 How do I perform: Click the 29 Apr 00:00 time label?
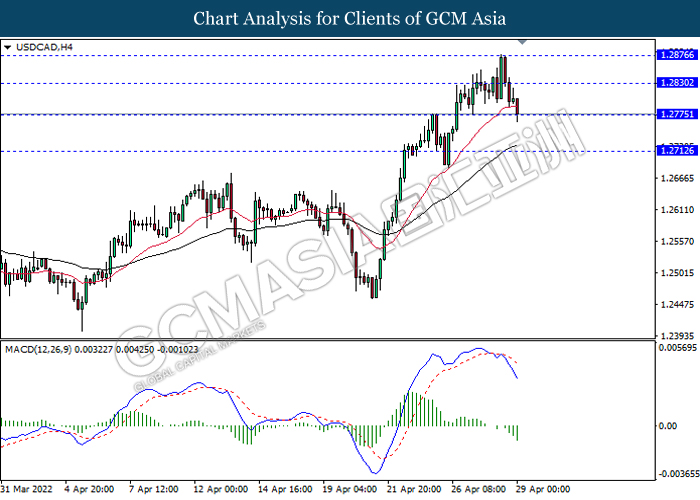point(543,489)
